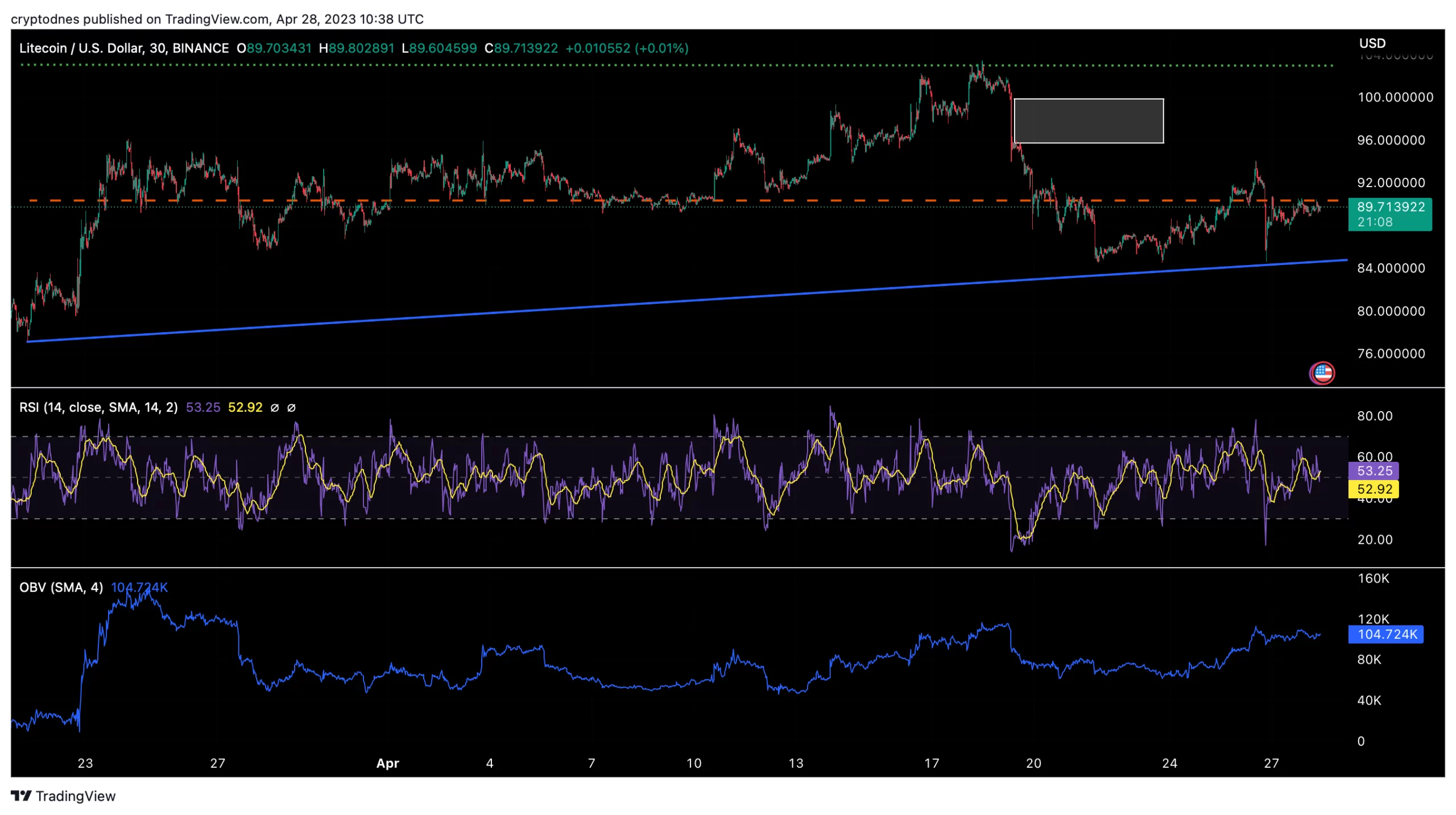Screen dimensions: 1456x815
Task: Click the current price label 89.713922
Action: click(1389, 207)
